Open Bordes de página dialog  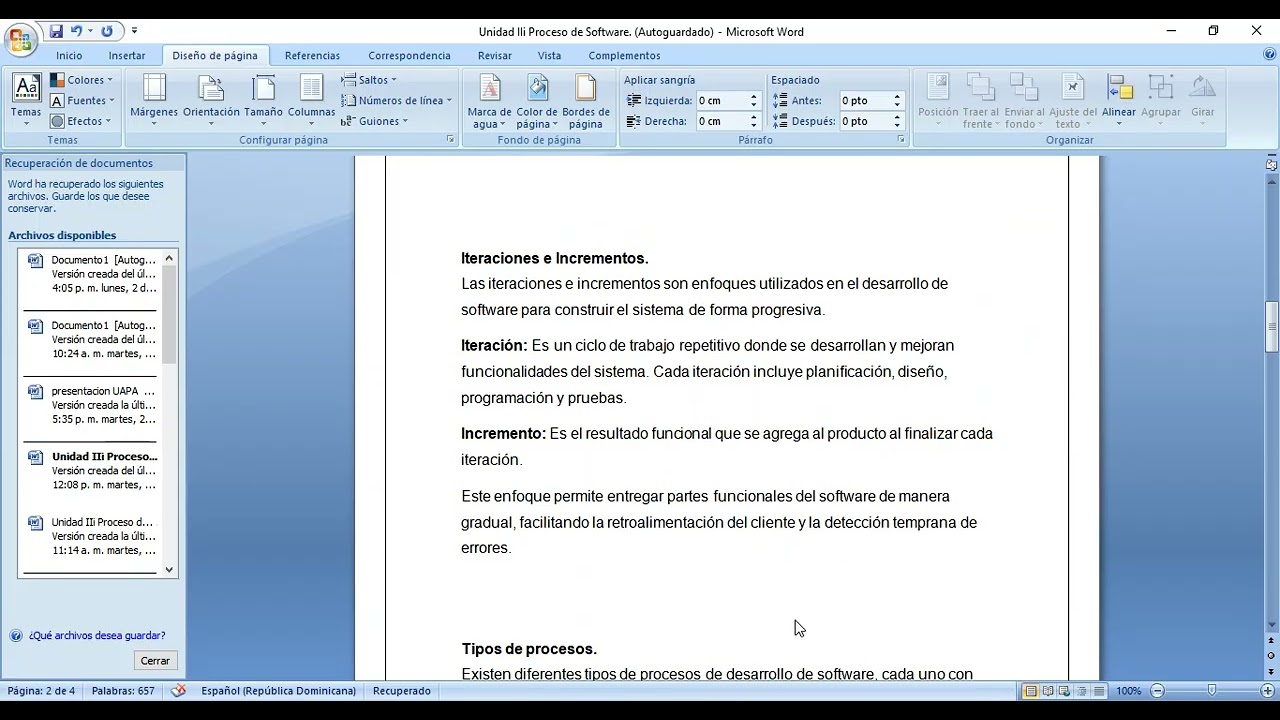click(x=586, y=101)
